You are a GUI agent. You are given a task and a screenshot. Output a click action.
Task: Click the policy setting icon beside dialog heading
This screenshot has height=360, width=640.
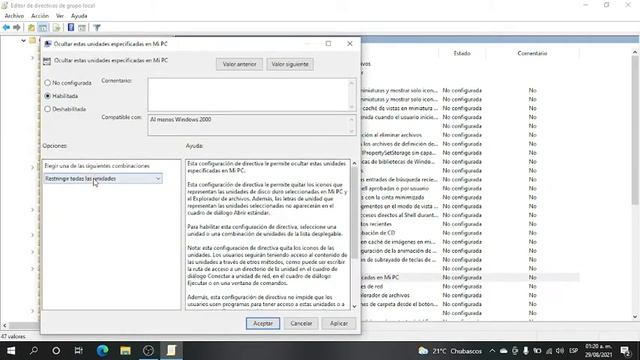[47, 61]
